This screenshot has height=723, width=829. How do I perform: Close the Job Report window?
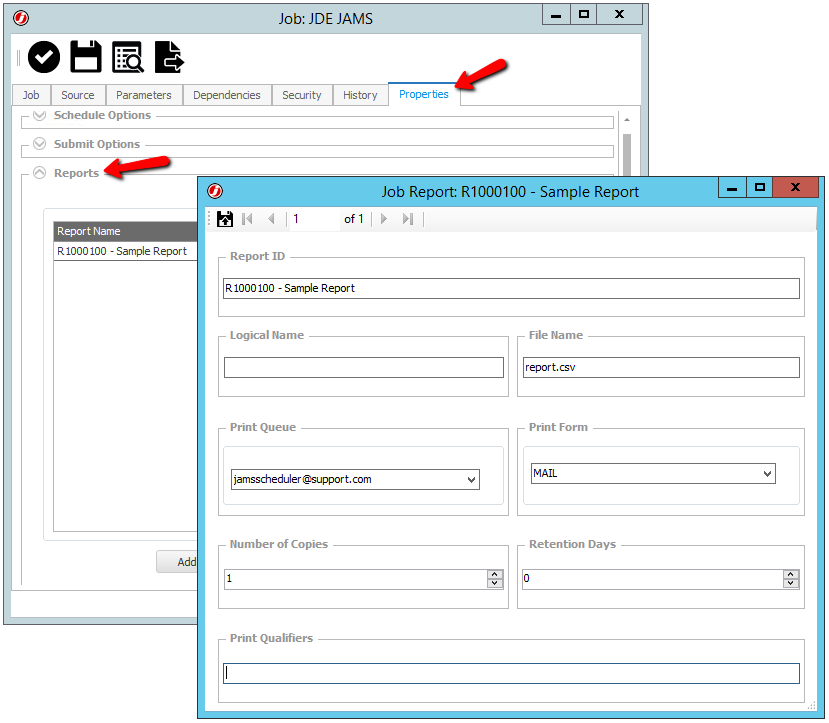coord(795,188)
